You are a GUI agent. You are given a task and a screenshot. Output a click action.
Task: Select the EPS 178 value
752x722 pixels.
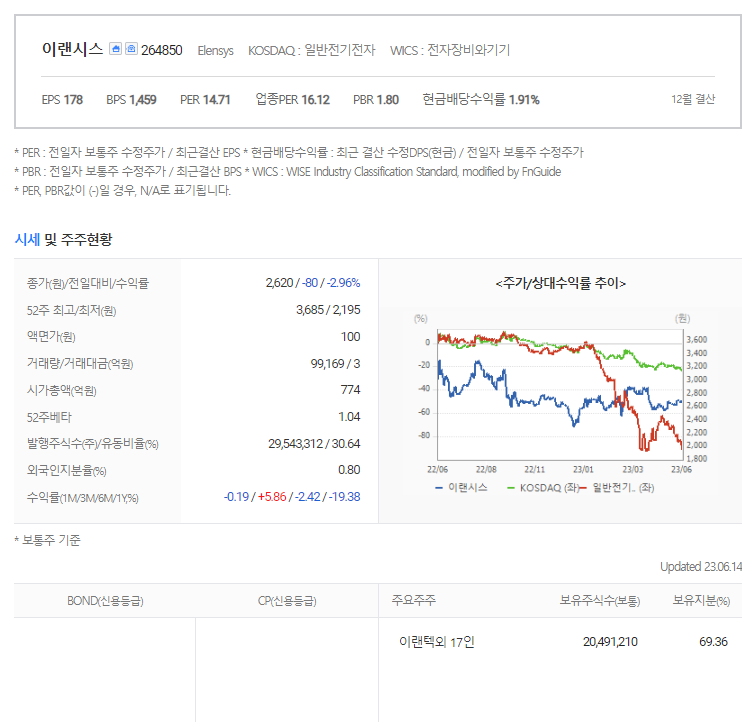[62, 100]
